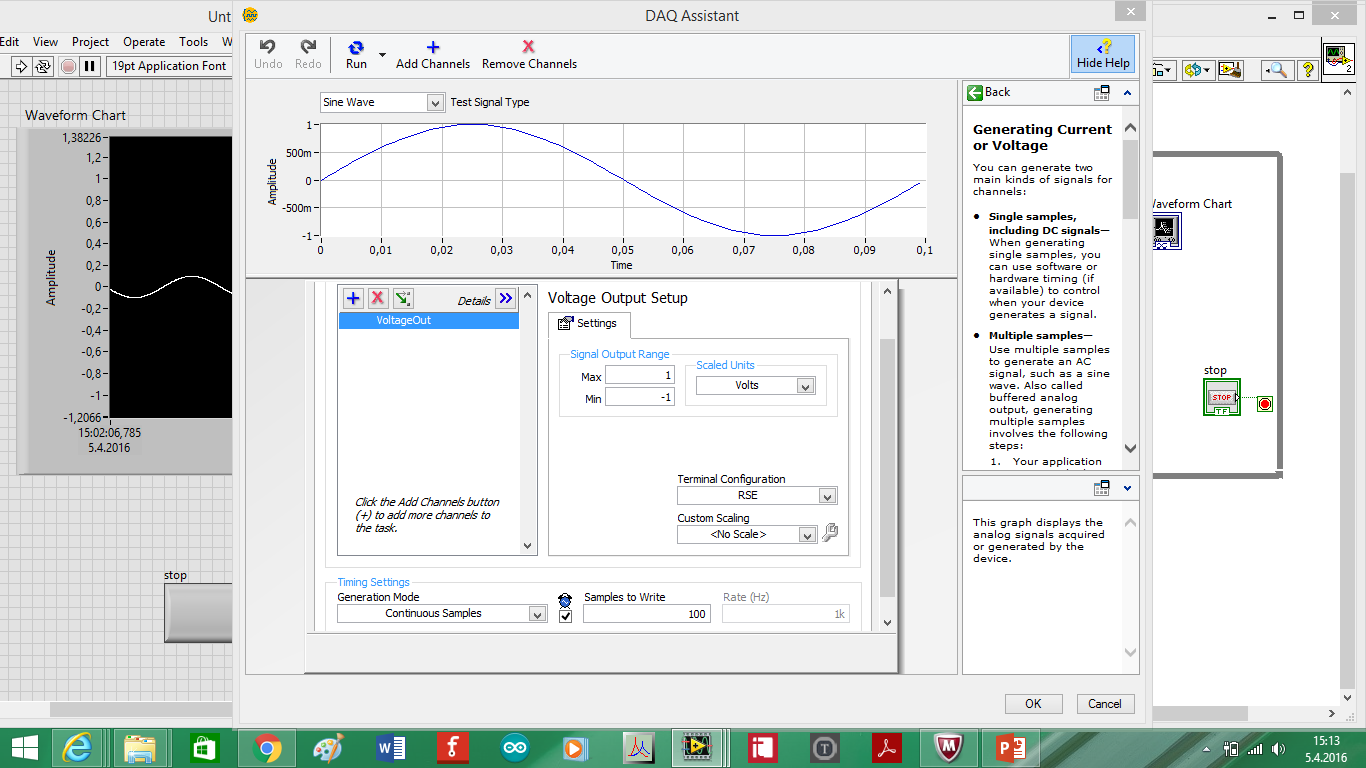This screenshot has width=1366, height=768.
Task: Open Internet Explorer from the taskbar
Action: click(x=78, y=748)
